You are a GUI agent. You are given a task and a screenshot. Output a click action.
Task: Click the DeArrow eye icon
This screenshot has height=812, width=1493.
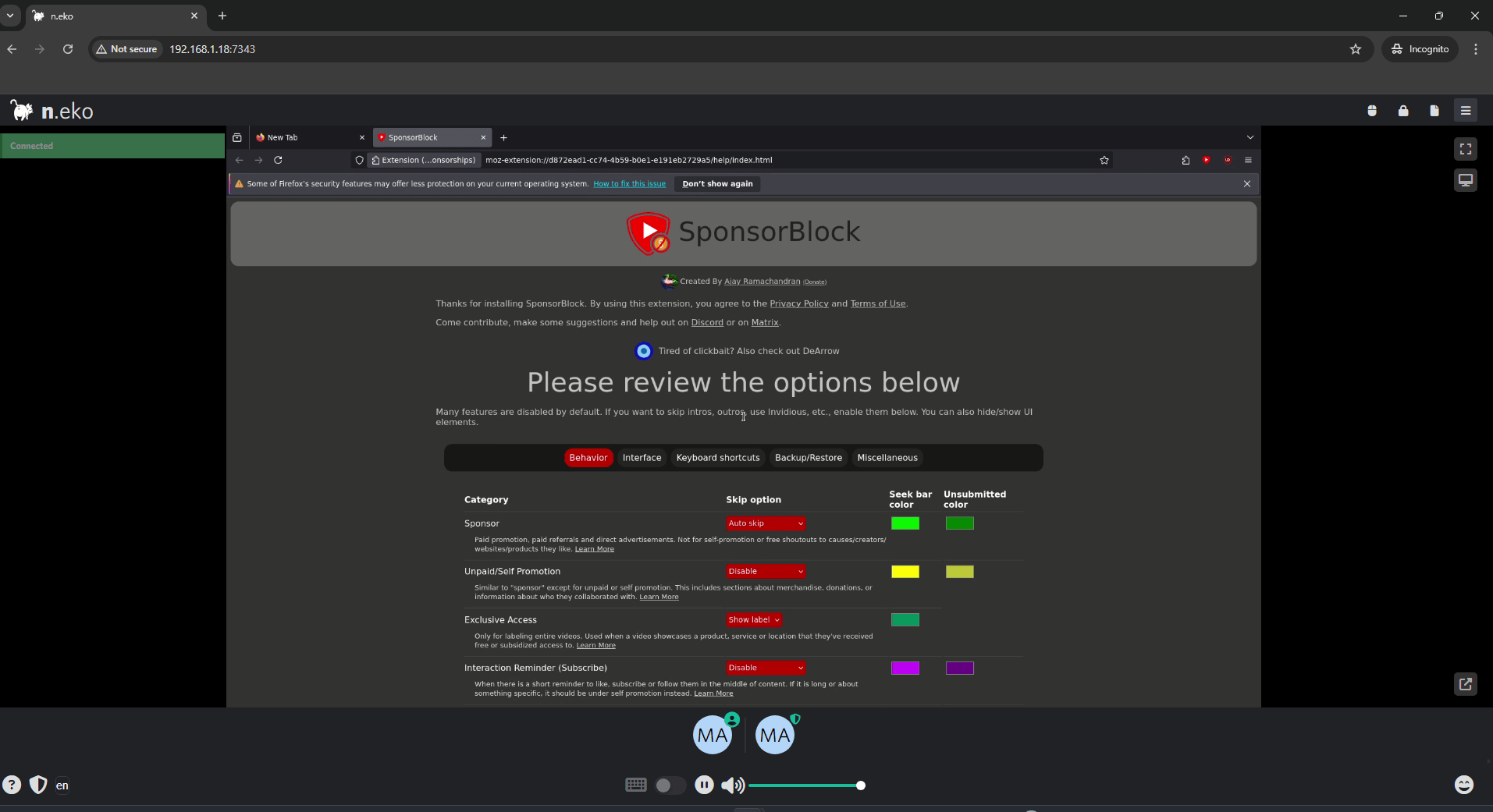point(644,351)
